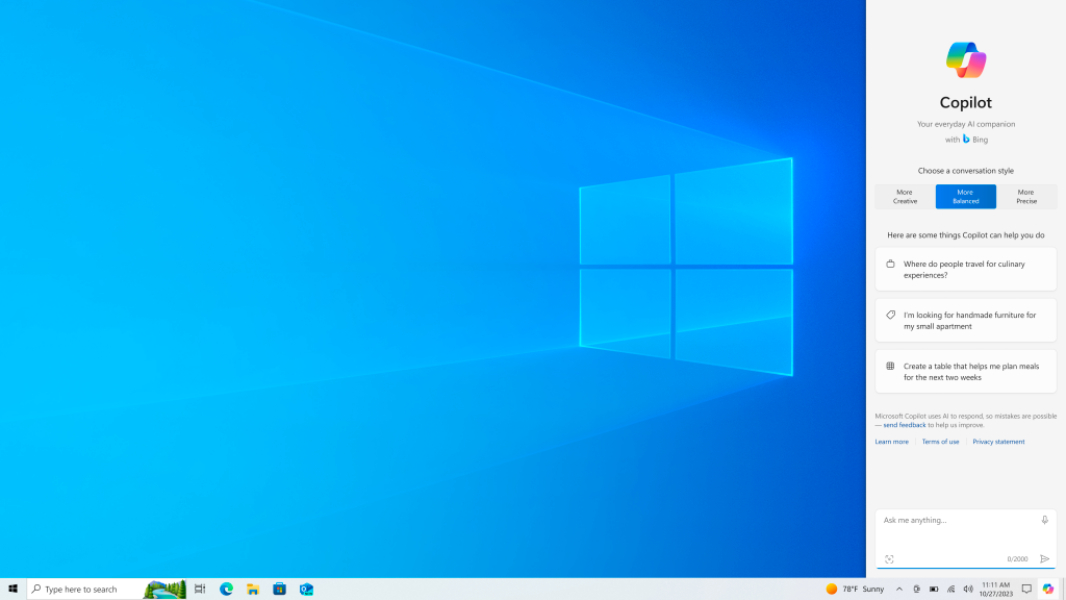Select the More Precise conversation style
Screen dimensions: 1066x600
[1026, 196]
